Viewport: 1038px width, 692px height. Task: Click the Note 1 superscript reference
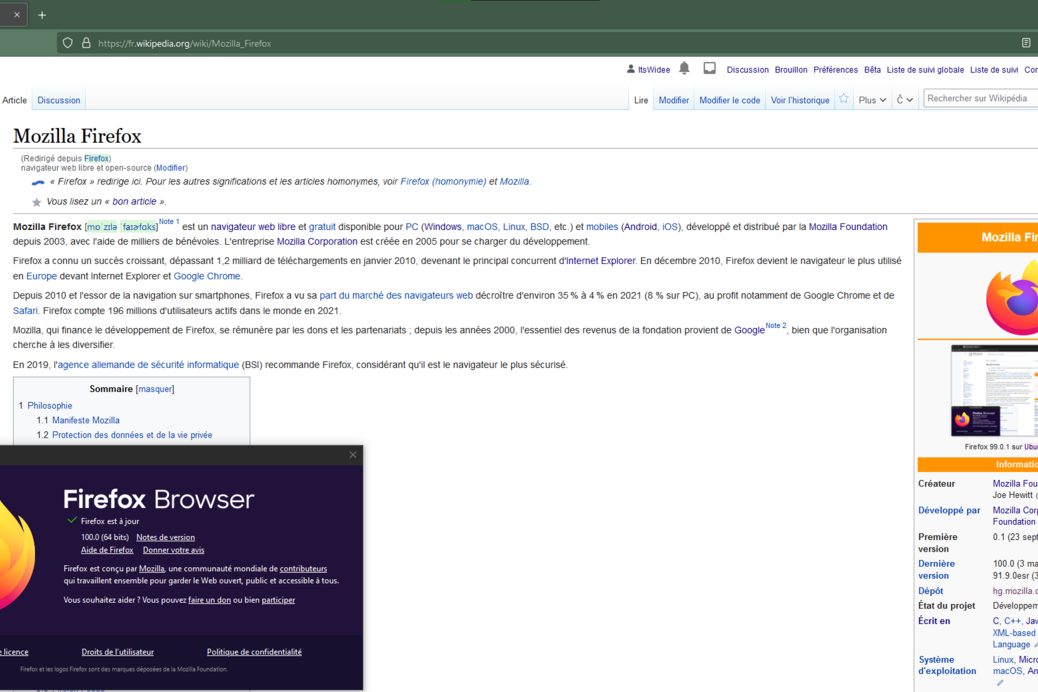(169, 222)
